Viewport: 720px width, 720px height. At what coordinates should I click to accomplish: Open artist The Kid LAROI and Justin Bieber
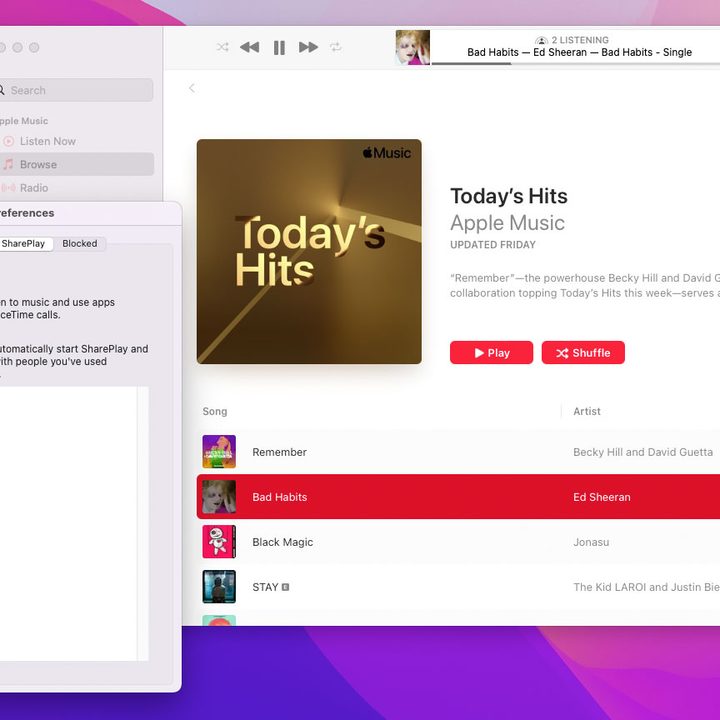click(647, 587)
